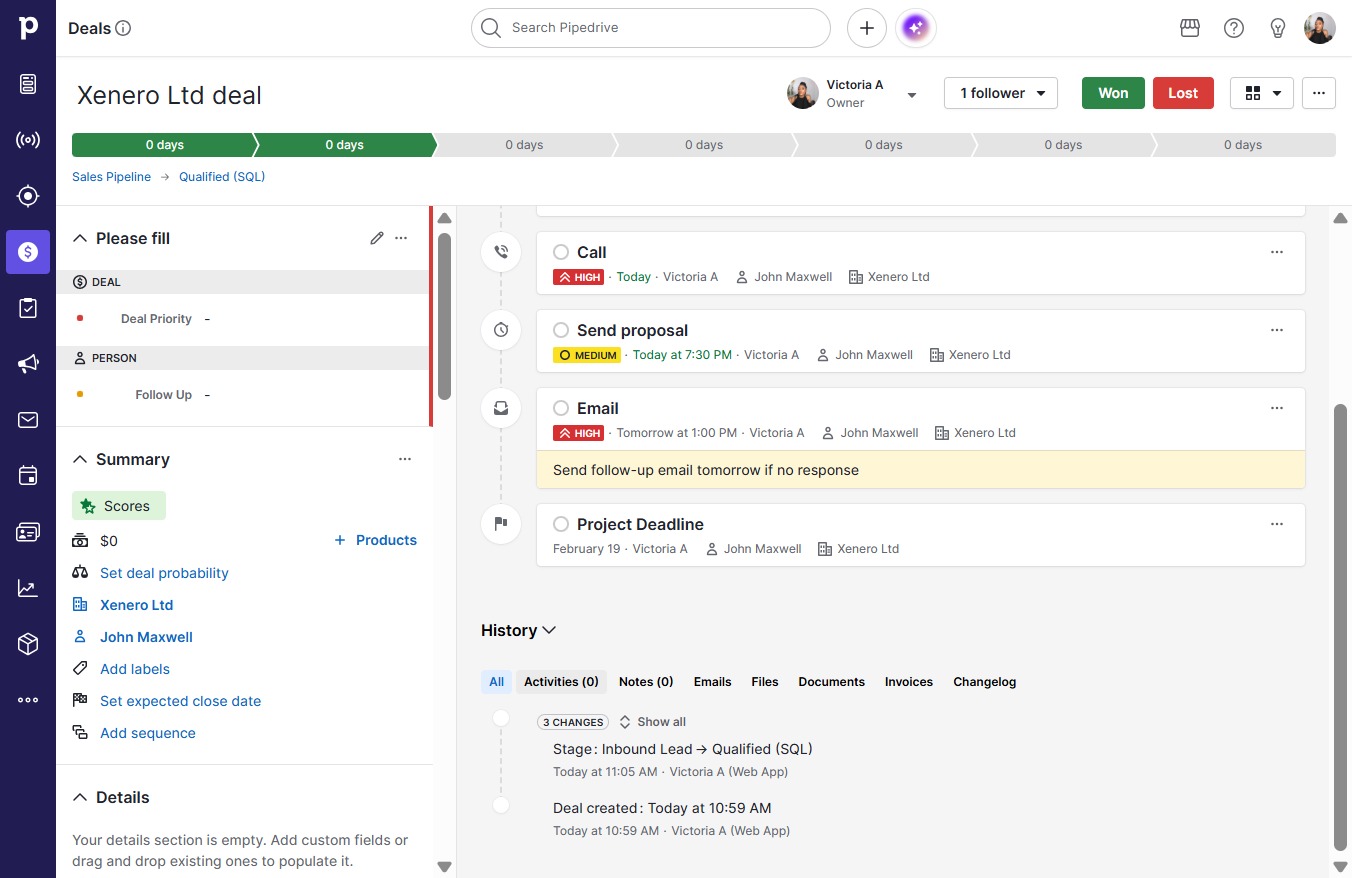Open the deal's more actions menu
This screenshot has width=1352, height=878.
coord(1319,93)
